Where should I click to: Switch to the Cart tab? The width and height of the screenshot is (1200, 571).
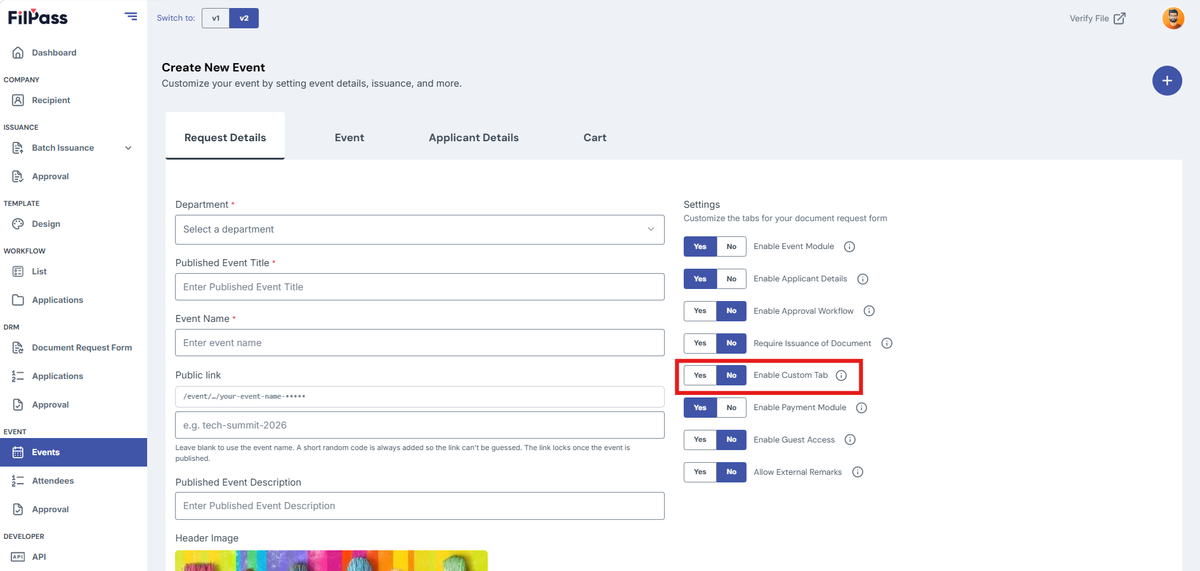point(595,137)
